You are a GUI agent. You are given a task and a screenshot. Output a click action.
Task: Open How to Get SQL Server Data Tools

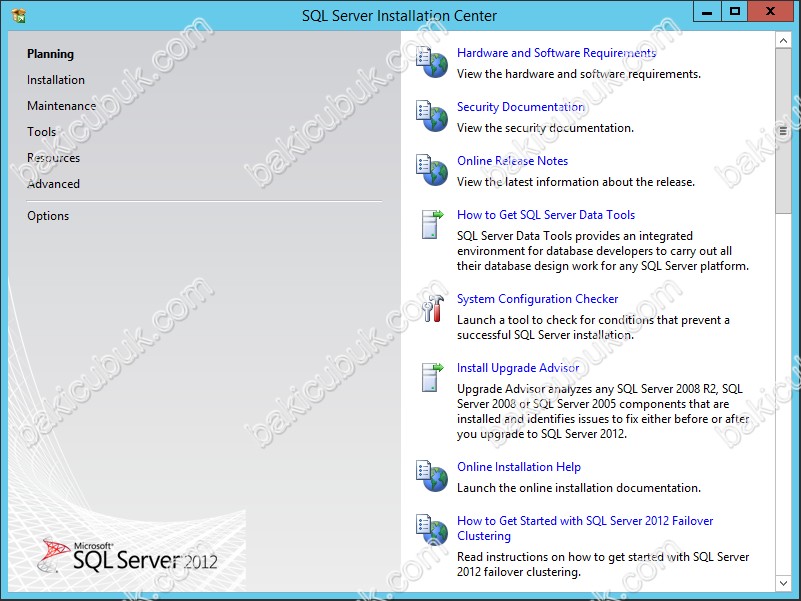[x=546, y=215]
